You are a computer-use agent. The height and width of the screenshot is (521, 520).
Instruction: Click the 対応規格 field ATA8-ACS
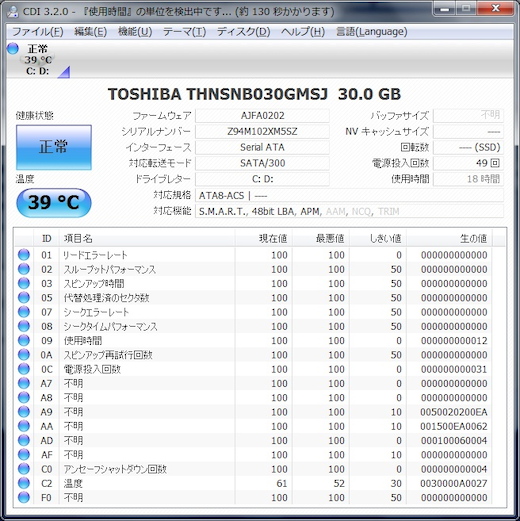(349, 195)
